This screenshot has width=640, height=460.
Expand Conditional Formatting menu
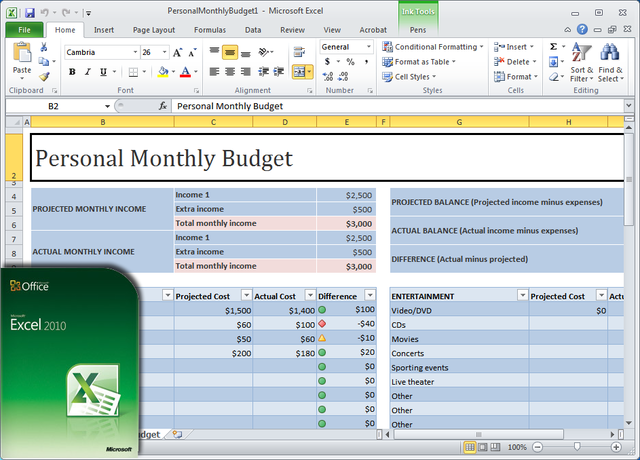pos(433,47)
